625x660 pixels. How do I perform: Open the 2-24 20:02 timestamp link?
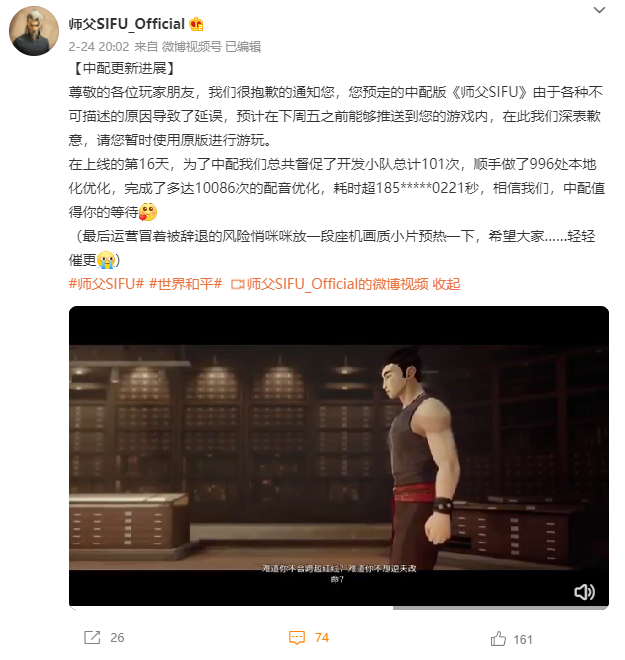coord(99,46)
